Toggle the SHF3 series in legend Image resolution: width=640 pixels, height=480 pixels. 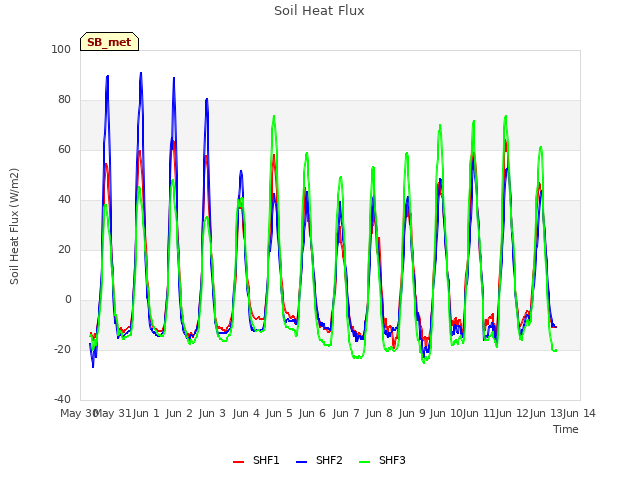pyautogui.click(x=382, y=460)
